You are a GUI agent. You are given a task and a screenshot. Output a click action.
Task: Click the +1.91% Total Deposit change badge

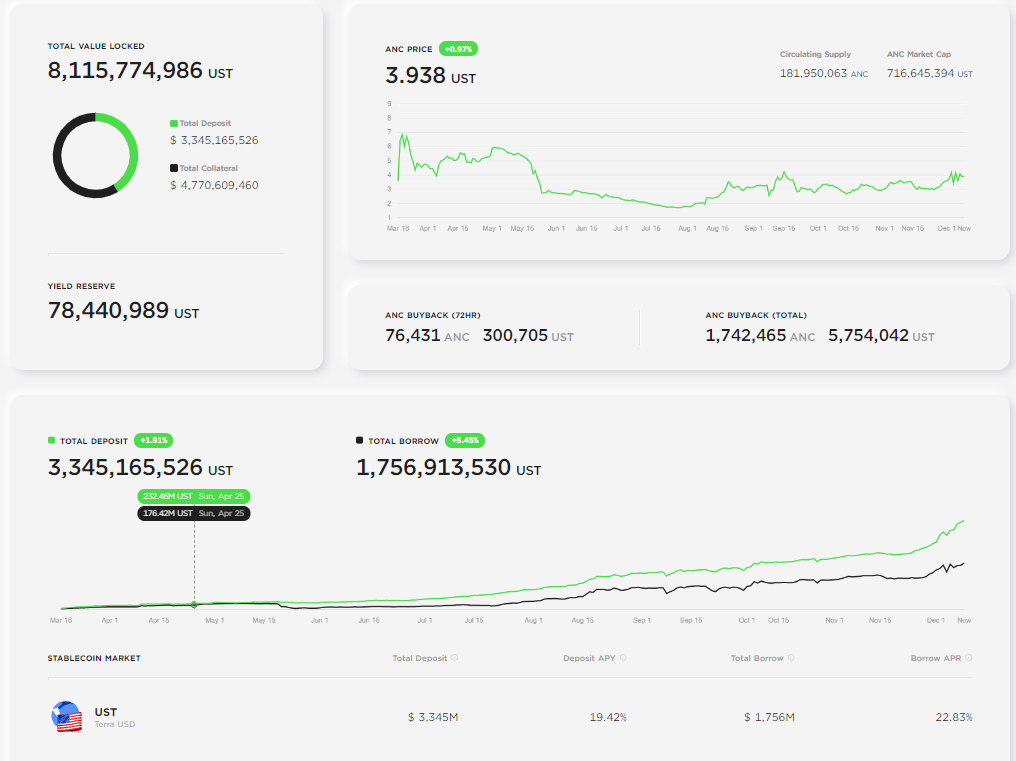pos(154,440)
